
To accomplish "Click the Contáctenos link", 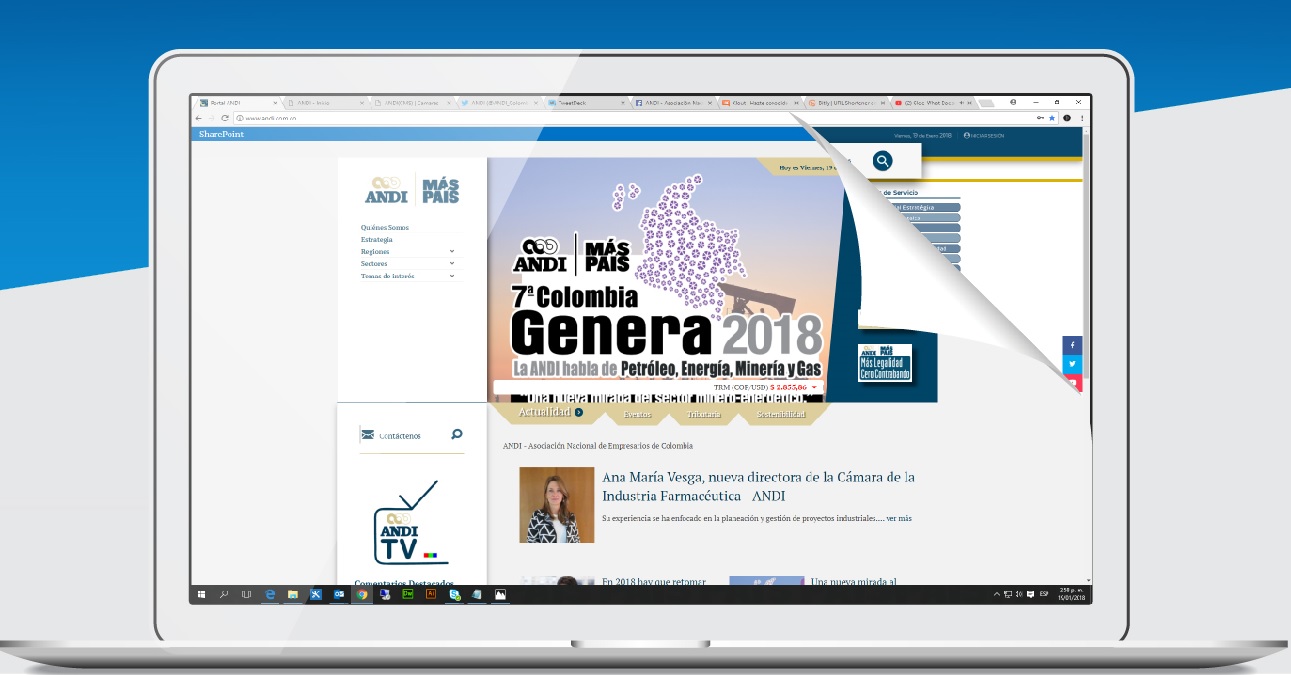I will click(400, 436).
